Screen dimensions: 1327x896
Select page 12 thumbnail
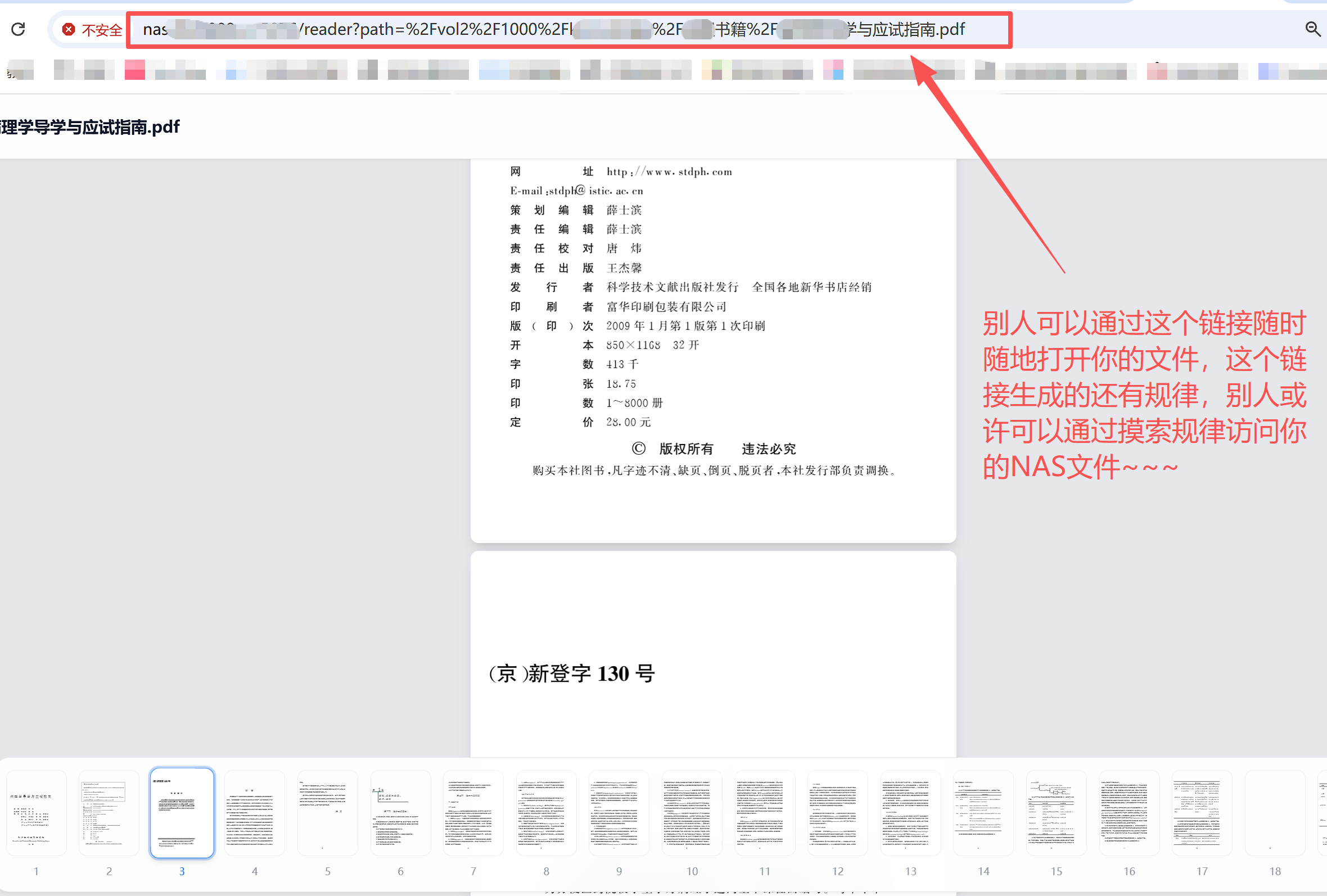[838, 813]
